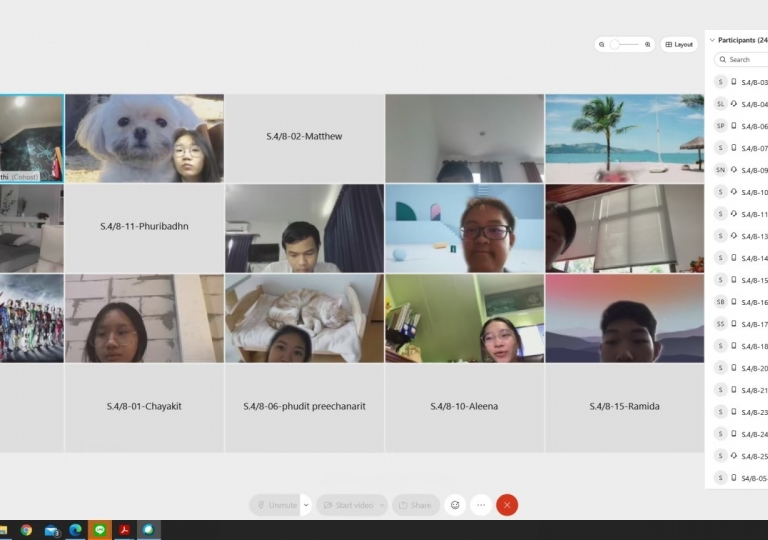The height and width of the screenshot is (540, 768).
Task: Open the More options ellipsis menu
Action: tap(481, 505)
